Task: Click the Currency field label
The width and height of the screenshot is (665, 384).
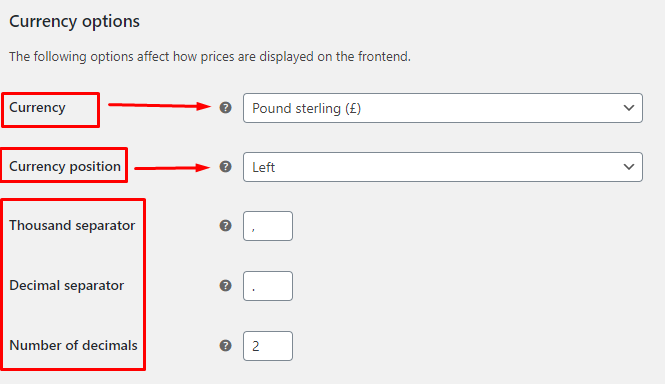Action: [37, 108]
